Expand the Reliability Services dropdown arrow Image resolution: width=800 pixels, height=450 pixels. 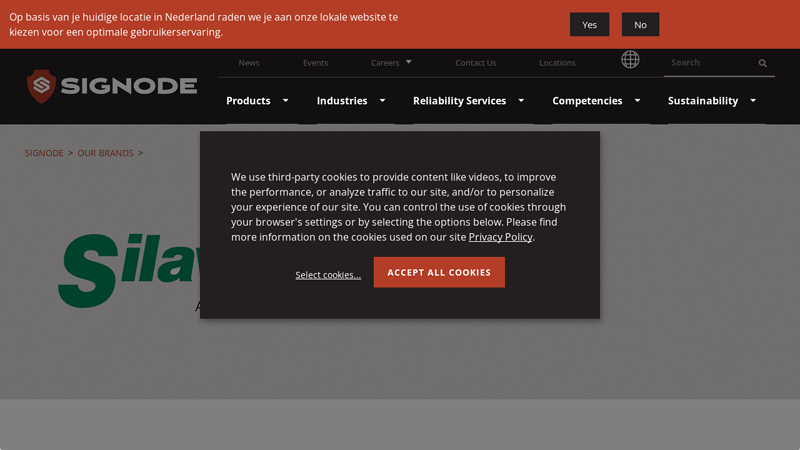pyautogui.click(x=521, y=101)
